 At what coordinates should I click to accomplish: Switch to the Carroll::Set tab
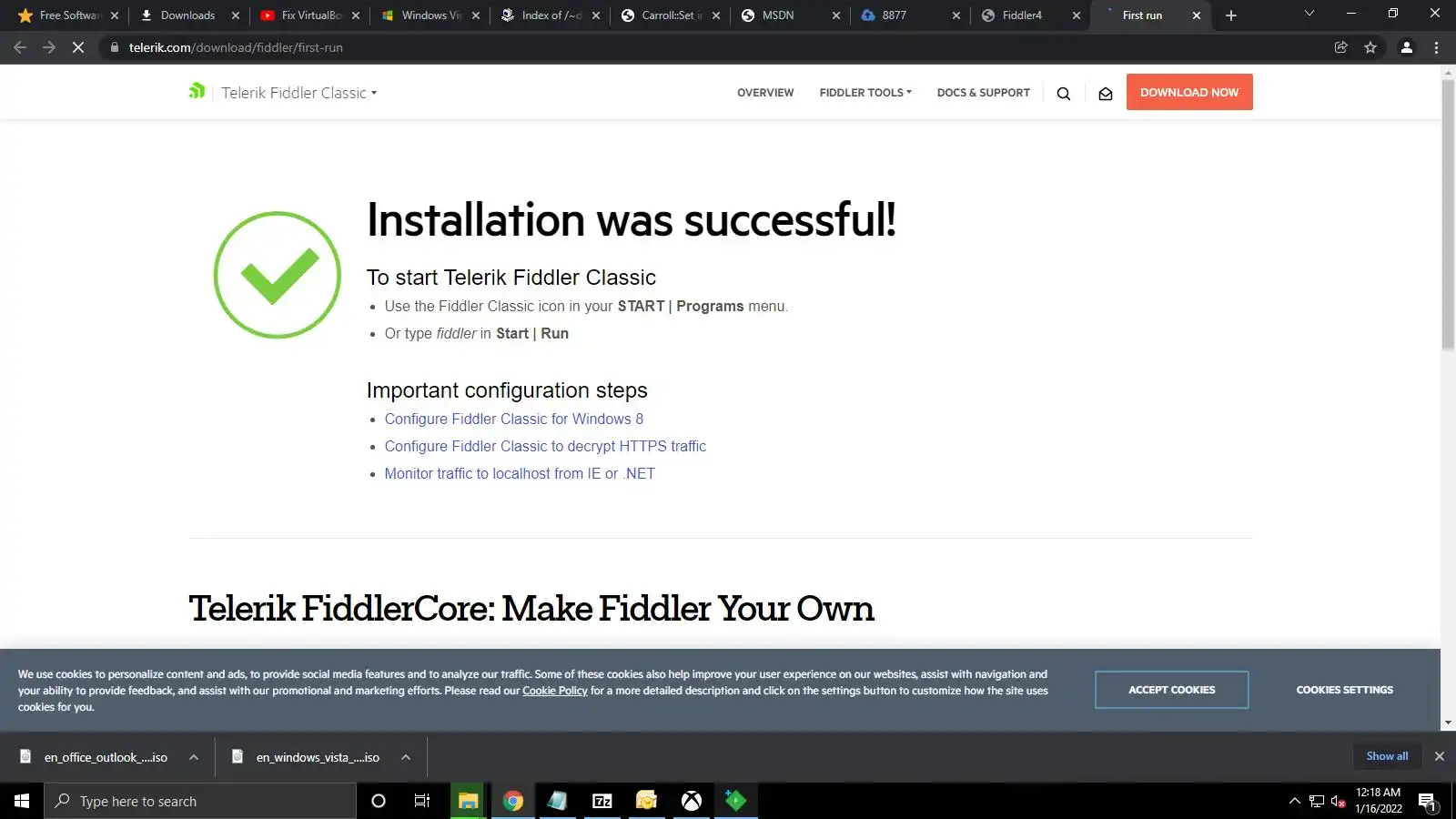(668, 15)
